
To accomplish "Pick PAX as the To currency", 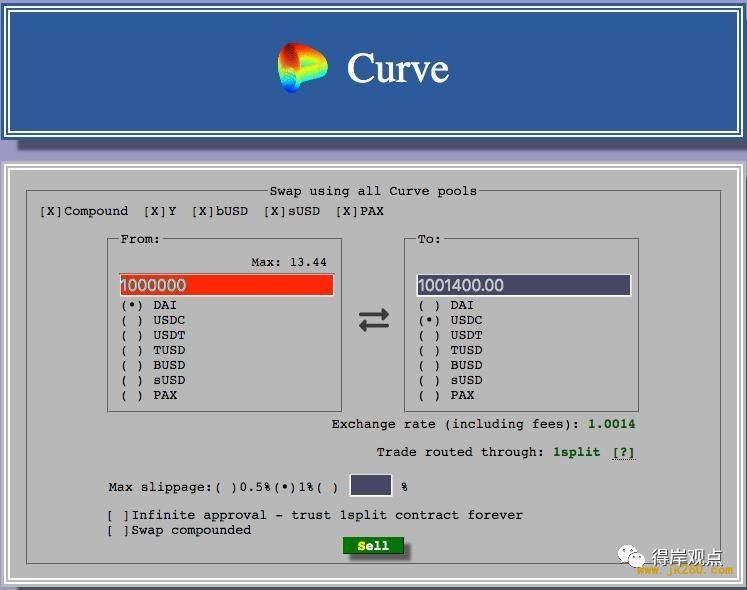I will tap(429, 396).
